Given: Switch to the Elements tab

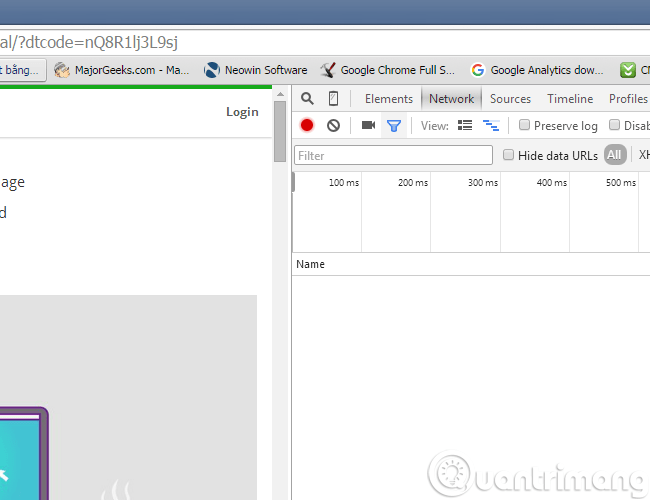Looking at the screenshot, I should pyautogui.click(x=389, y=99).
